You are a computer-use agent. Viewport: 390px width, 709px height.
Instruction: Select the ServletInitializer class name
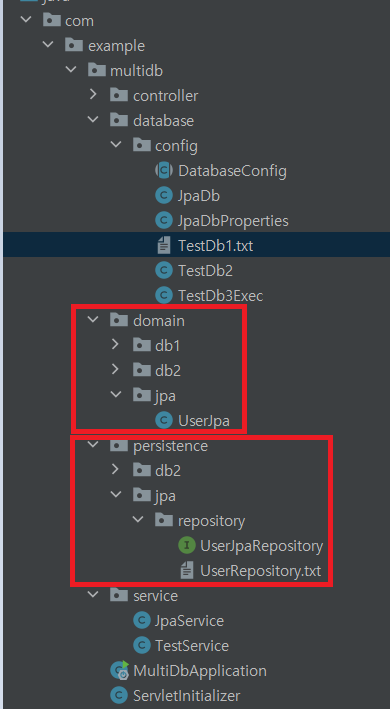pyautogui.click(x=187, y=695)
